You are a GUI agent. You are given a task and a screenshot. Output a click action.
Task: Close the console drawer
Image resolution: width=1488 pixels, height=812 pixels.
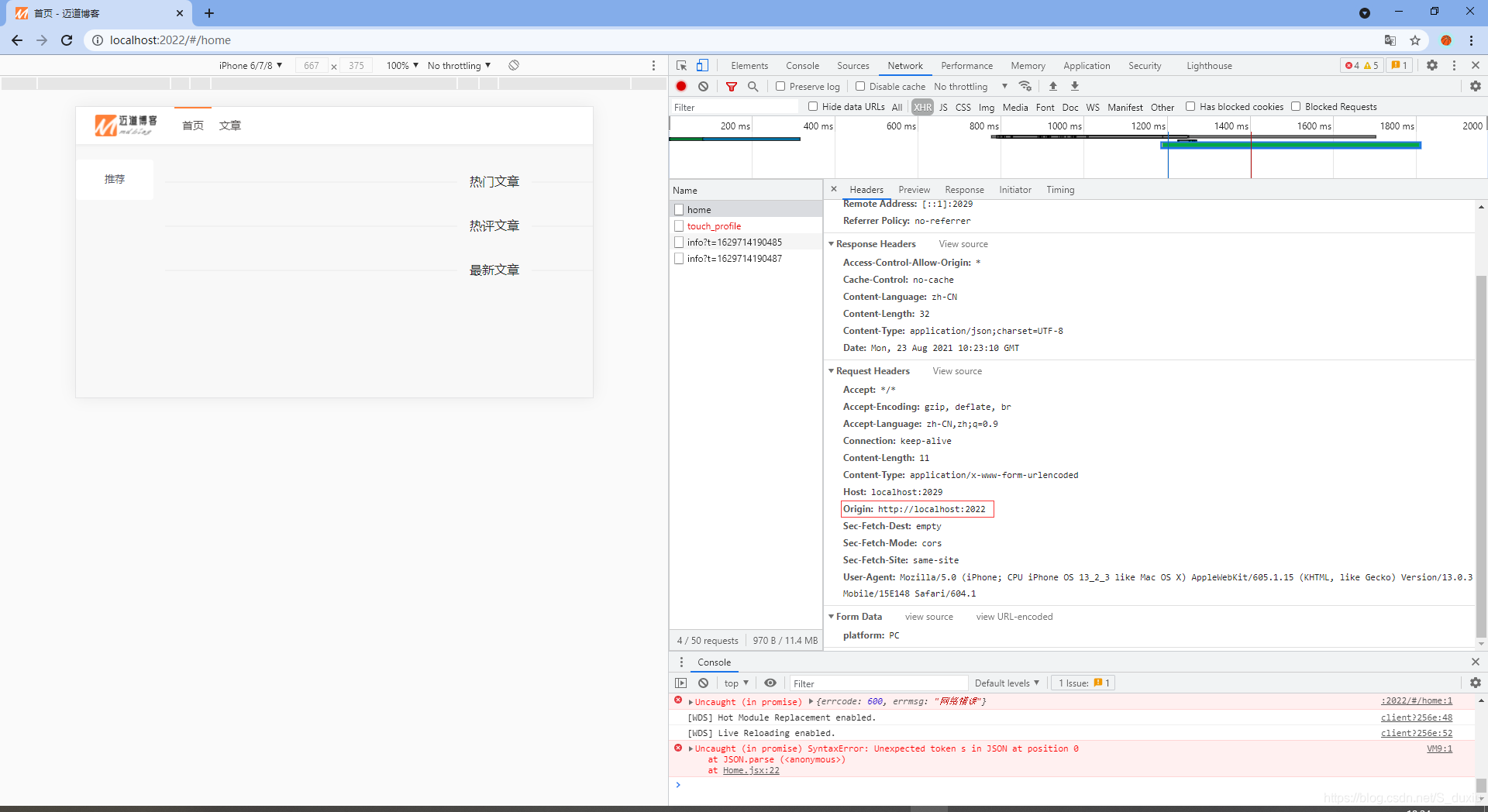[x=1476, y=662]
